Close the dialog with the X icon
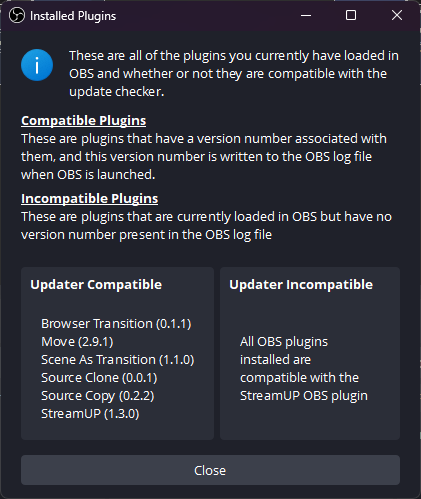Screen dimensions: 421x499 [x=397, y=15]
